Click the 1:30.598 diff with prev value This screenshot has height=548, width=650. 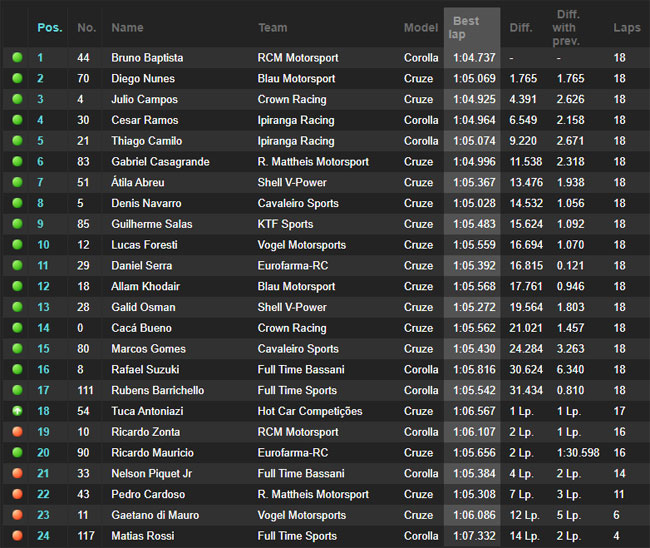pyautogui.click(x=578, y=453)
